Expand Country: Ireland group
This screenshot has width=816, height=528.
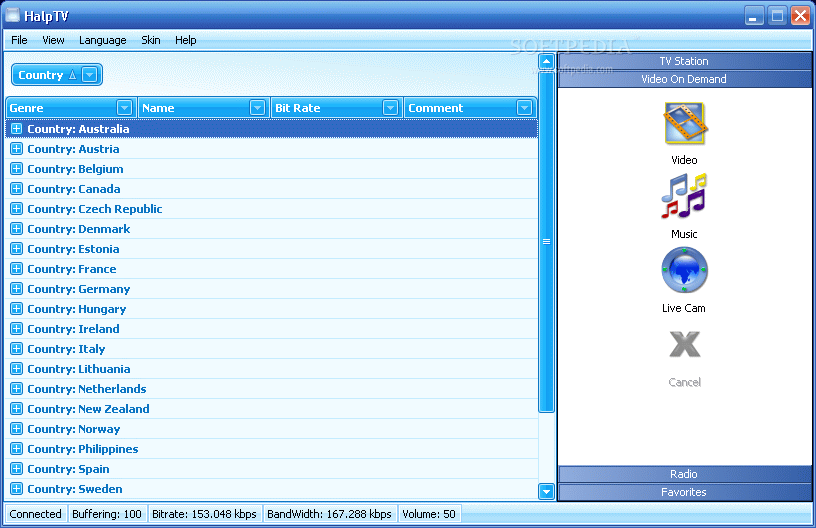click(17, 329)
